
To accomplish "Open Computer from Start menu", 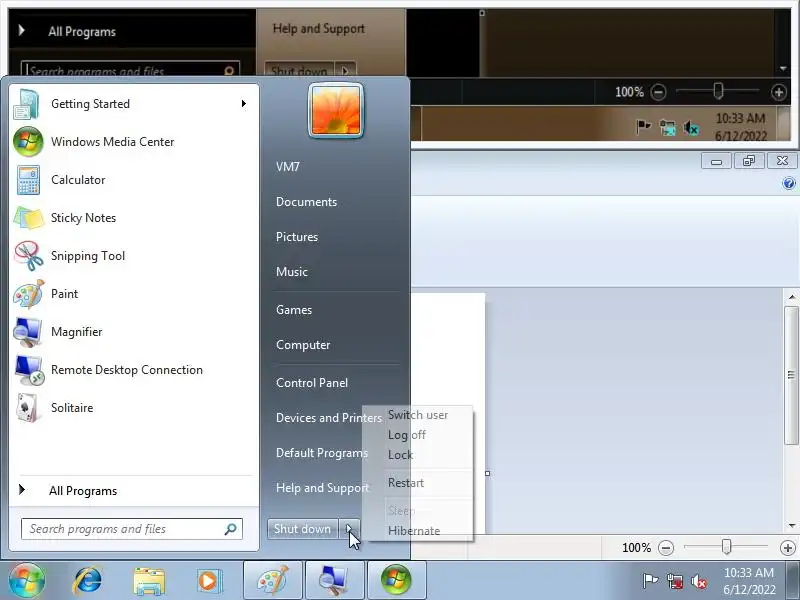I will click(303, 345).
